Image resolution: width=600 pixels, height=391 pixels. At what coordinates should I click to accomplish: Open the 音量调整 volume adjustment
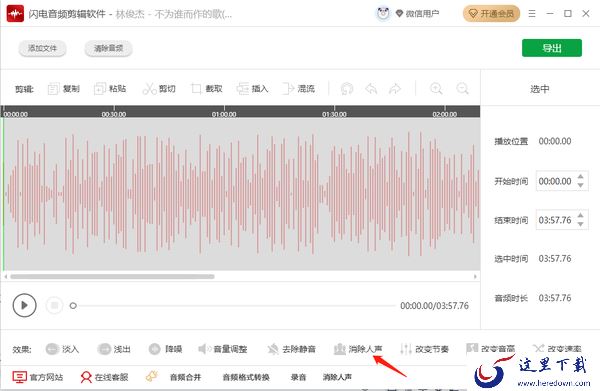click(222, 349)
